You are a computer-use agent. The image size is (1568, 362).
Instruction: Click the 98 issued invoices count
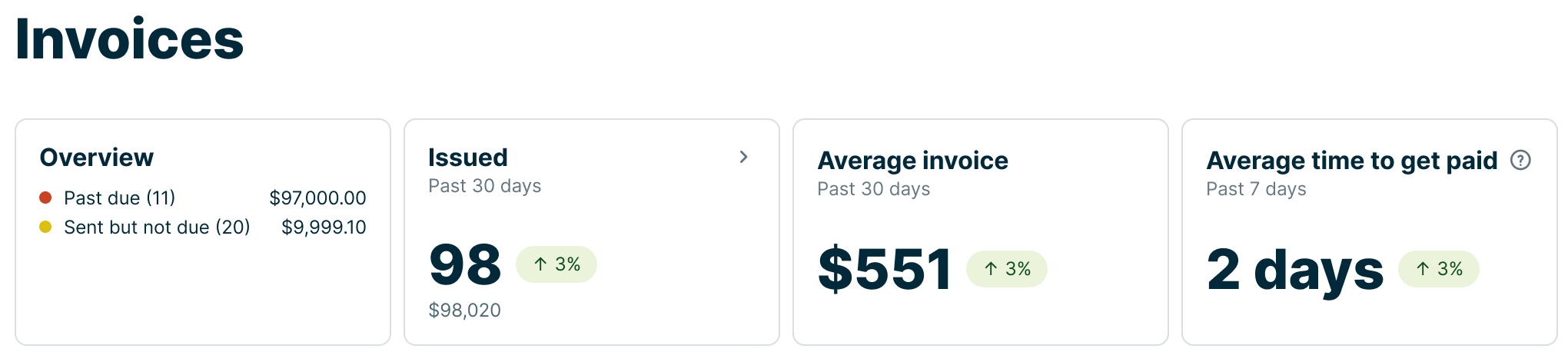pos(465,264)
